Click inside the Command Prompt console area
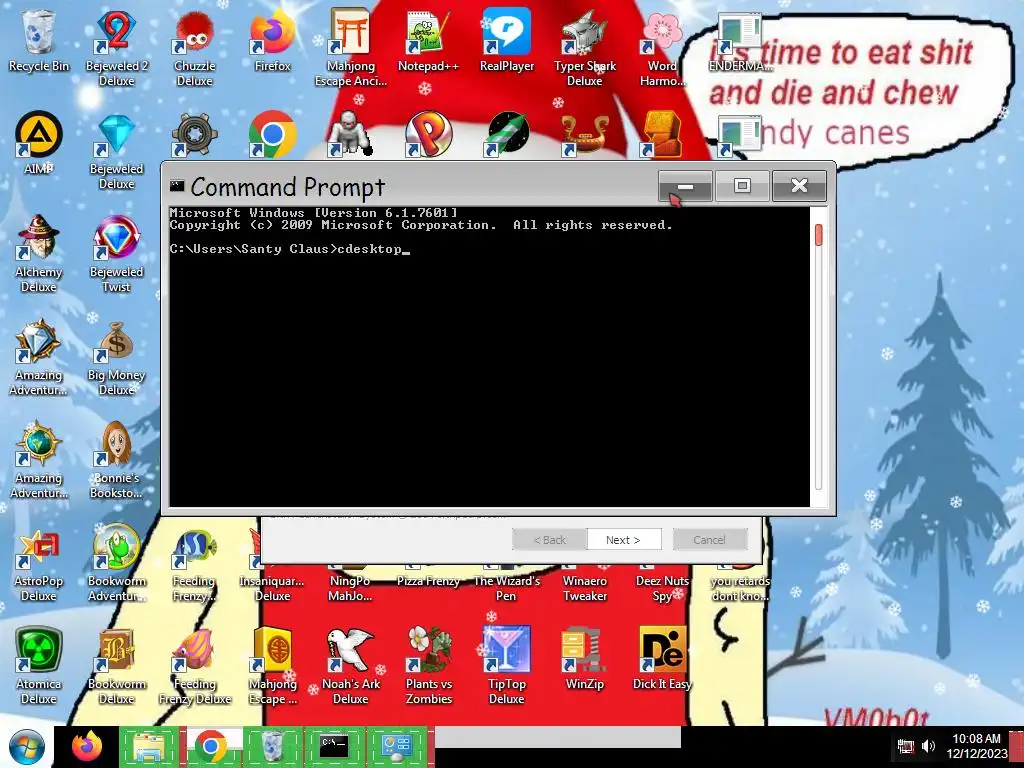The height and width of the screenshot is (768, 1024). pos(489,357)
